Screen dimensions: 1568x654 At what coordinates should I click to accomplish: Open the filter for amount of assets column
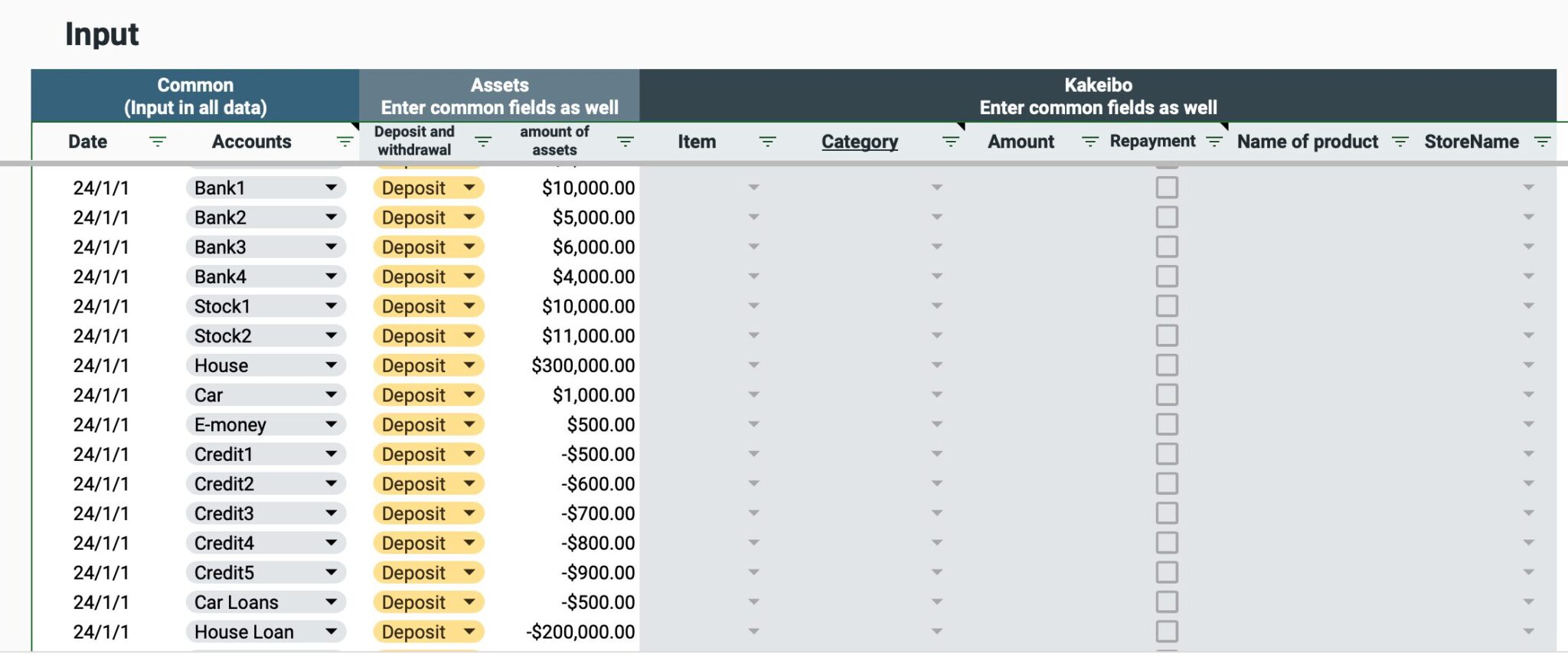pos(626,141)
